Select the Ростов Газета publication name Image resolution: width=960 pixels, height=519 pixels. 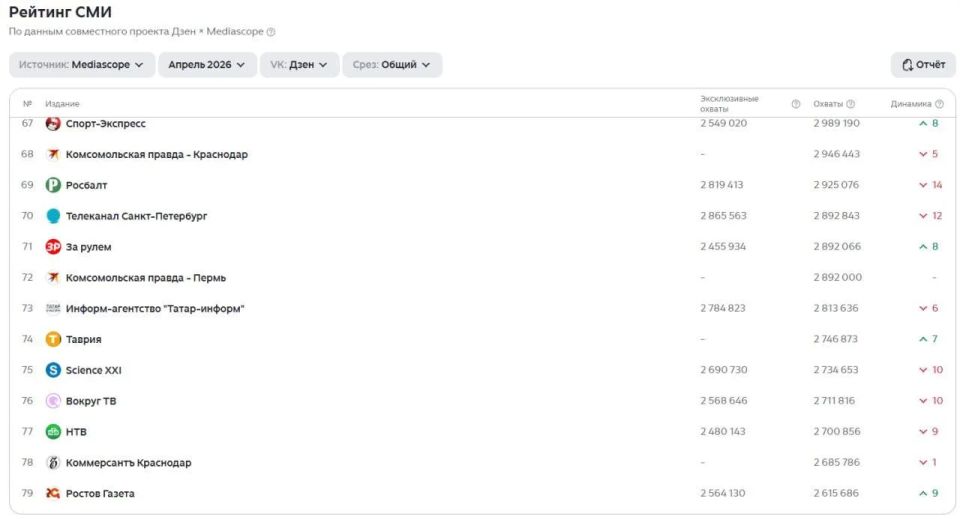coord(100,493)
